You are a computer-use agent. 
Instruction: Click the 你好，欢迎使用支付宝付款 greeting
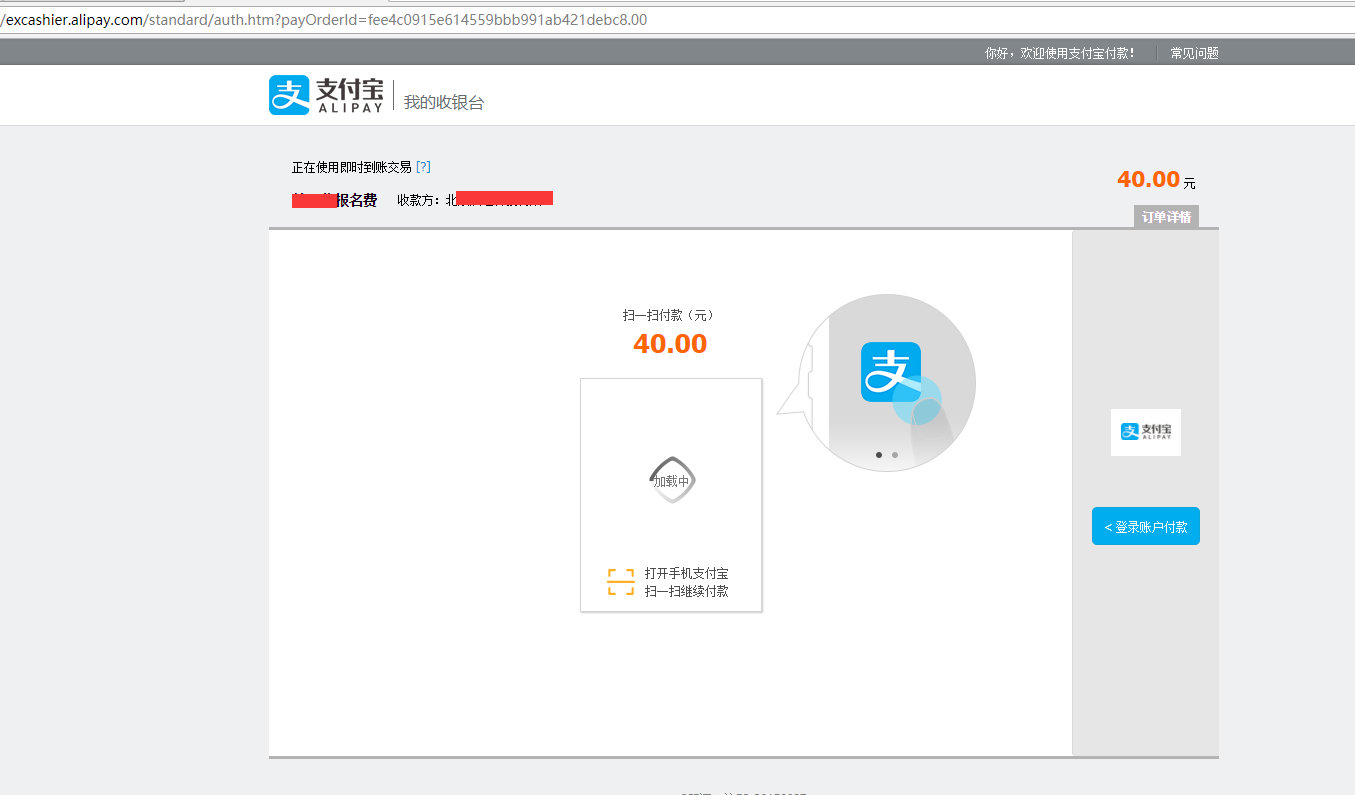click(1060, 53)
